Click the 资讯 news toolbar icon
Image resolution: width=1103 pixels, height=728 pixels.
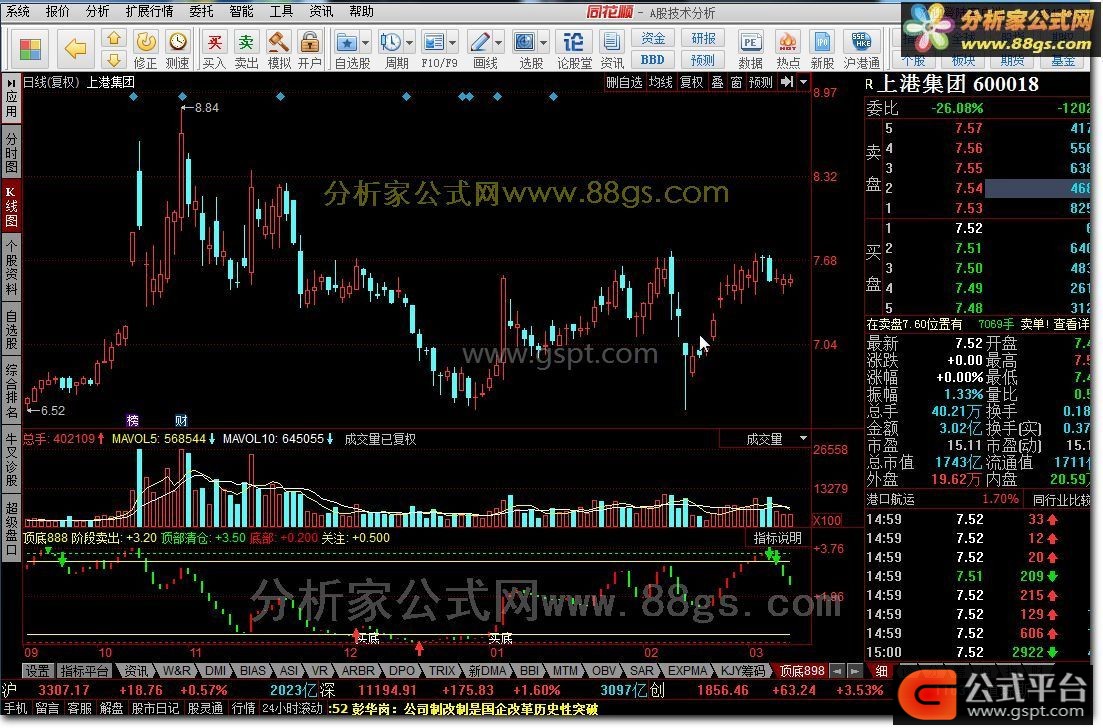[612, 49]
